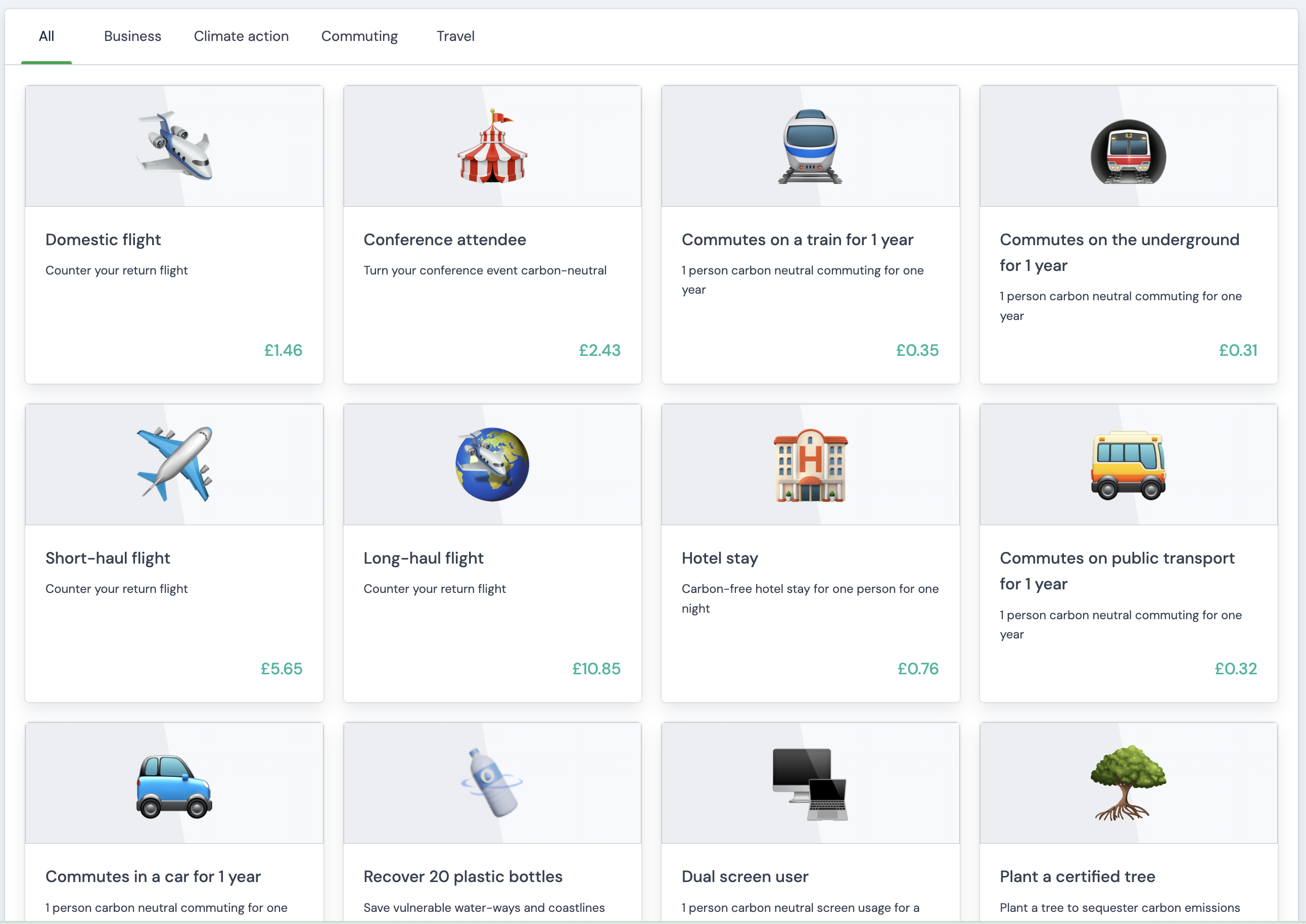This screenshot has width=1306, height=924.
Task: Open Commutes on public transport for 1 year
Action: point(1117,571)
